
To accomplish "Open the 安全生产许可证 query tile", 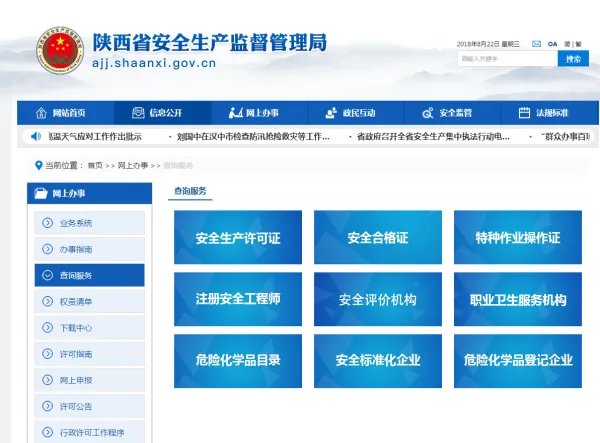I will (238, 237).
